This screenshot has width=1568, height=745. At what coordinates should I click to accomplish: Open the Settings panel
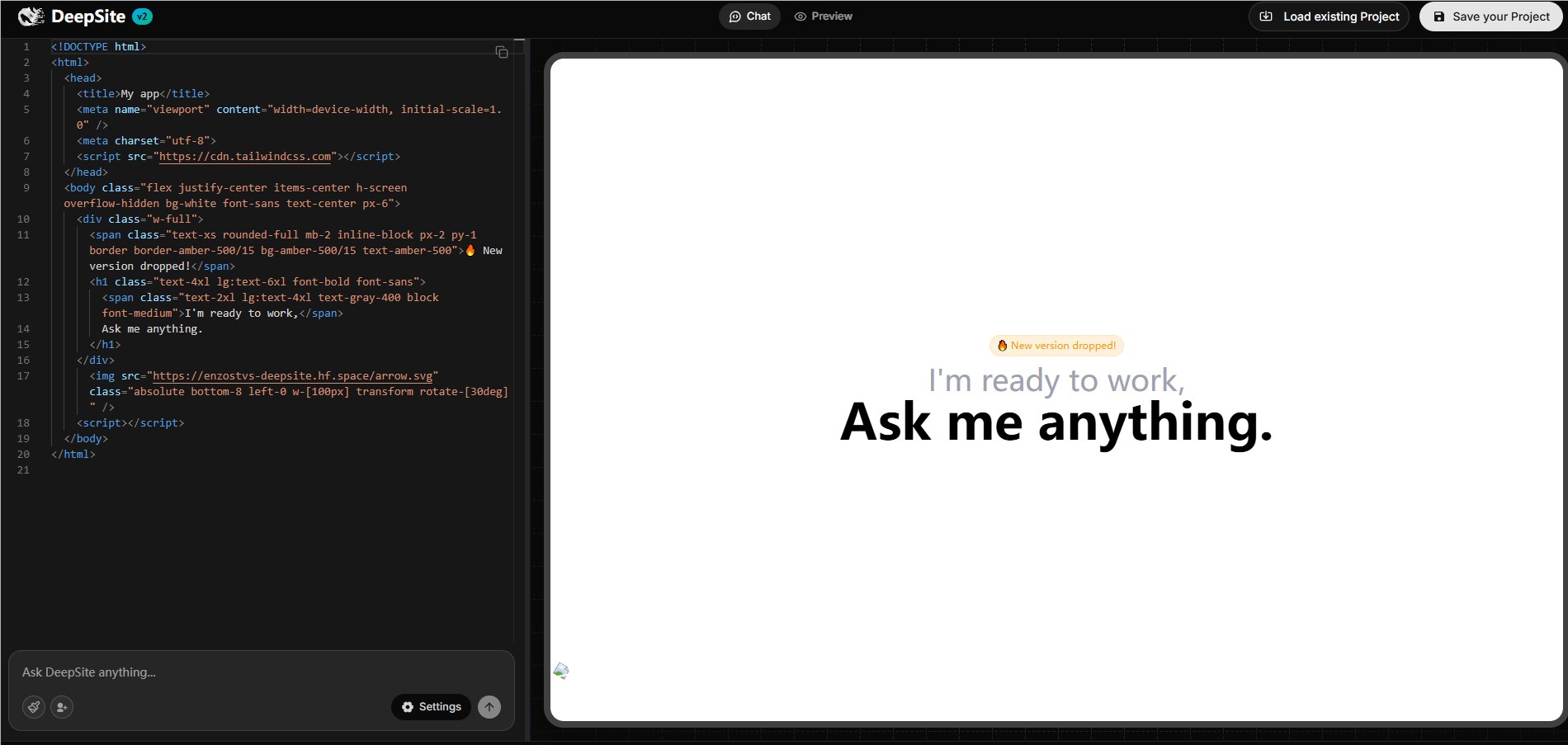(431, 707)
